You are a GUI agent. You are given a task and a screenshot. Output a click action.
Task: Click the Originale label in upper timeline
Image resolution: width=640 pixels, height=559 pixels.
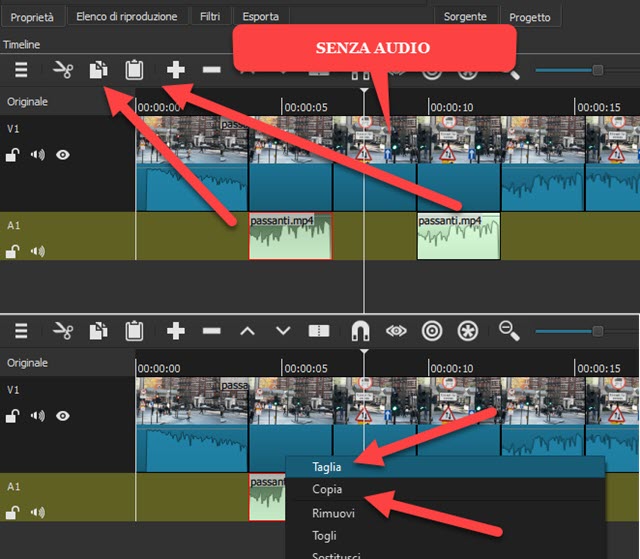click(27, 102)
